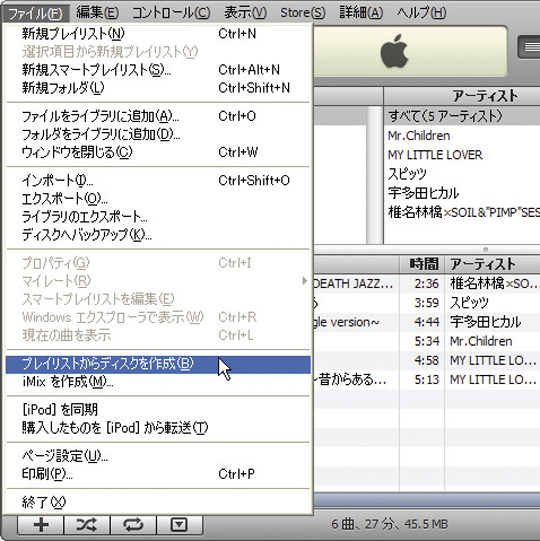Choose 終了(X) to quit

coord(158,502)
